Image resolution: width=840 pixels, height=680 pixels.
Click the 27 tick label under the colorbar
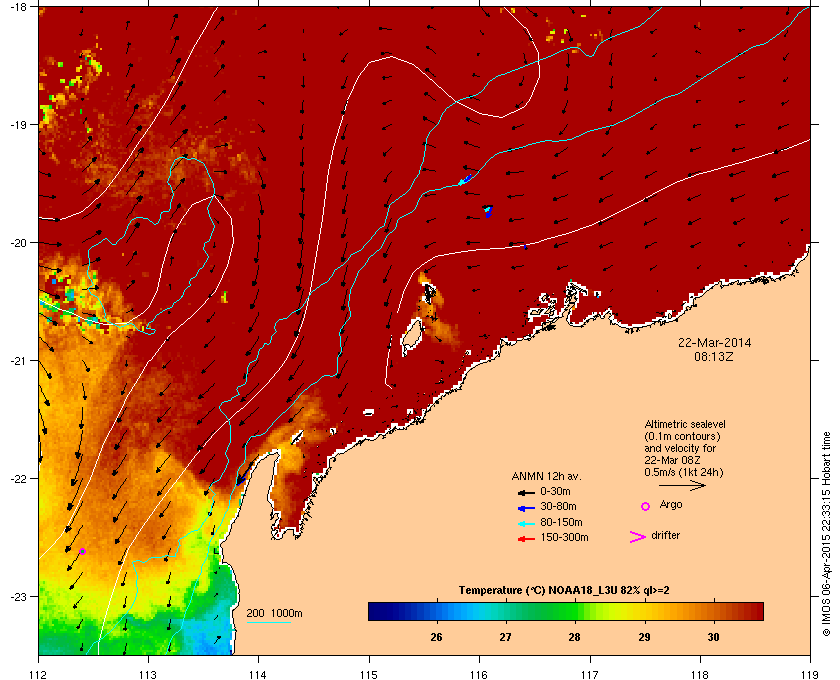coord(505,637)
